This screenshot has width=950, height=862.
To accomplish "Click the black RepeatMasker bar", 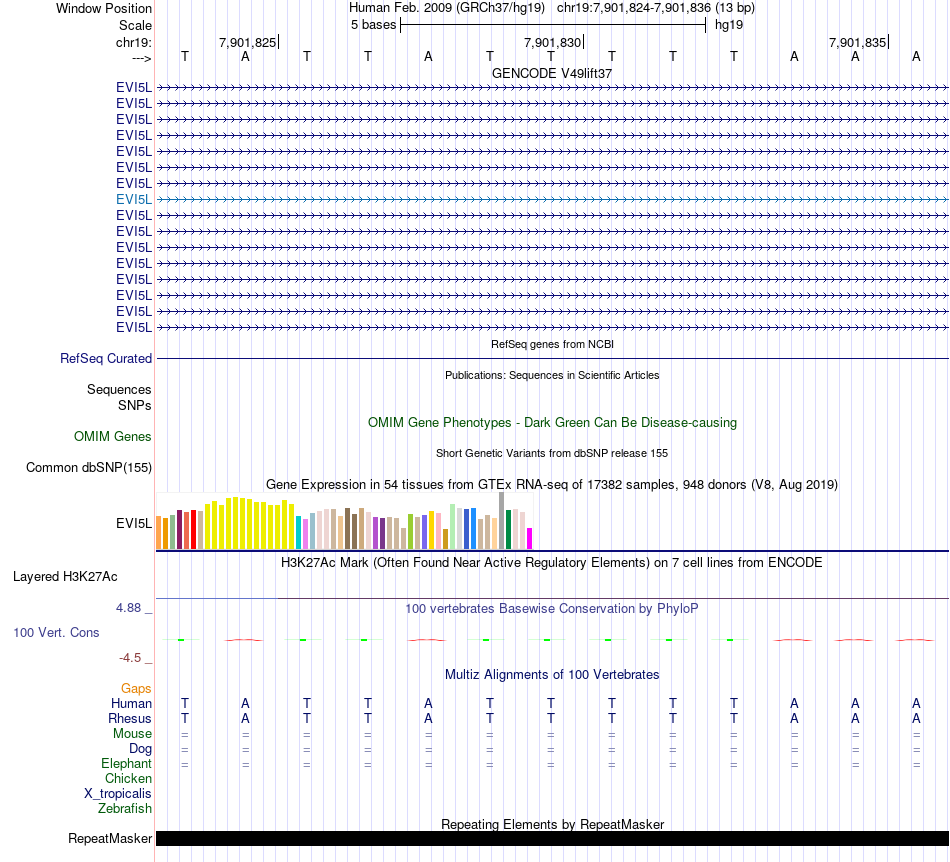I will [x=553, y=838].
